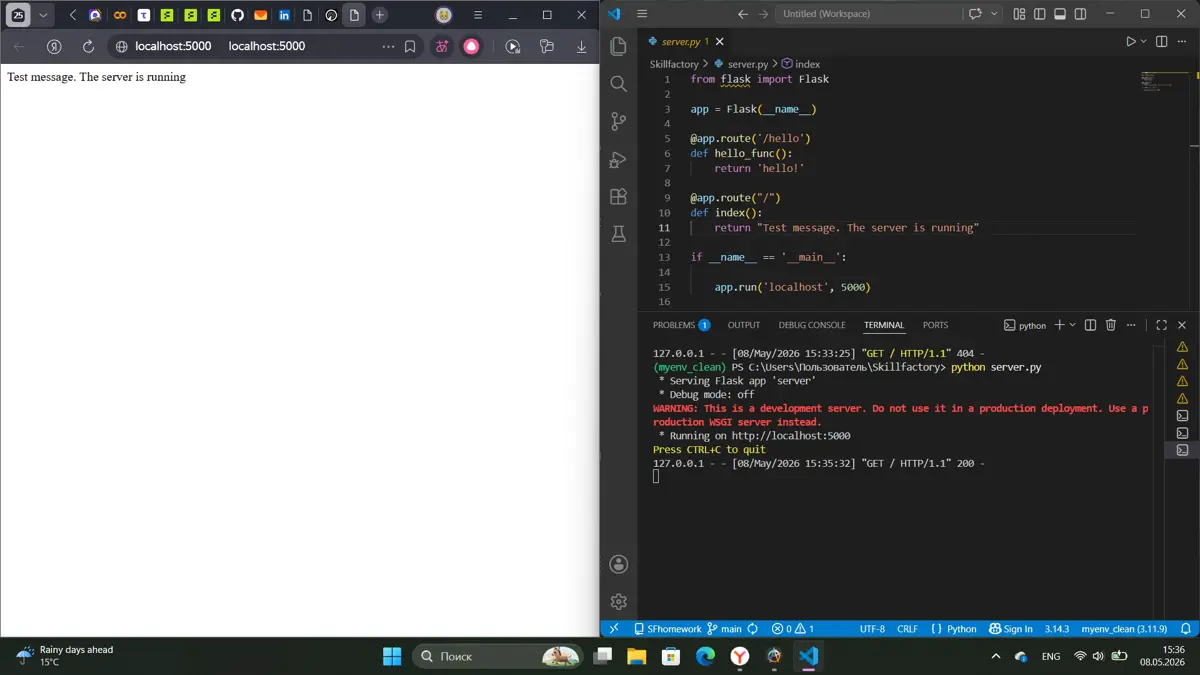The image size is (1200, 675).
Task: Maximize the terminal panel size
Action: (x=1161, y=325)
